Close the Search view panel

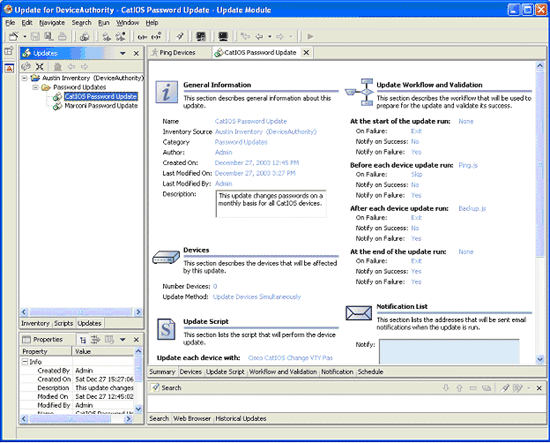(539, 388)
